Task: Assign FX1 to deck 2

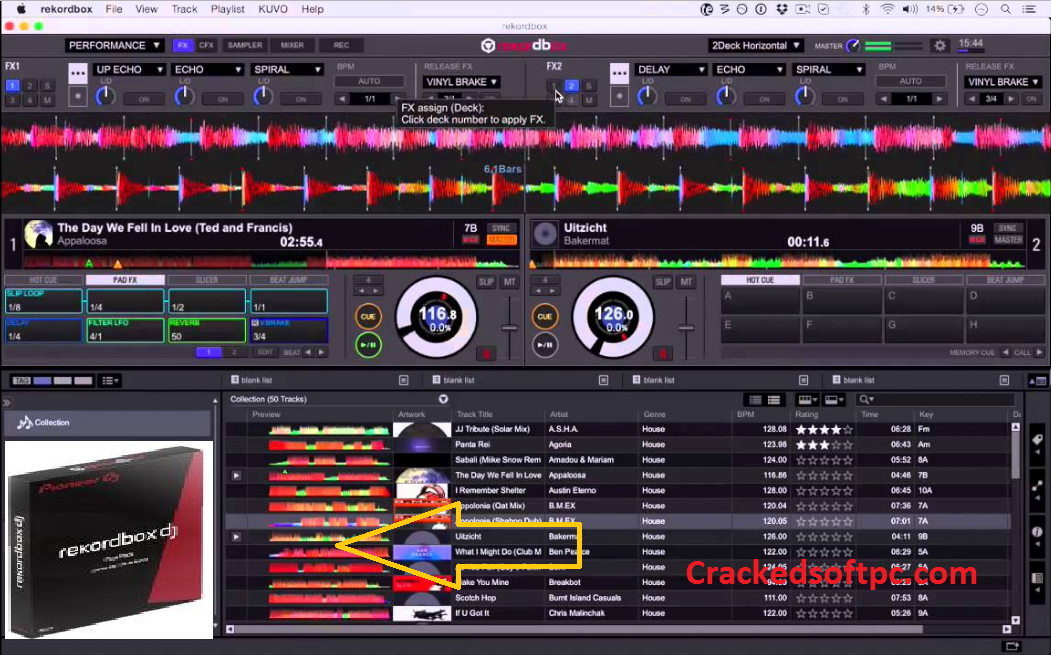Action: [x=29, y=86]
